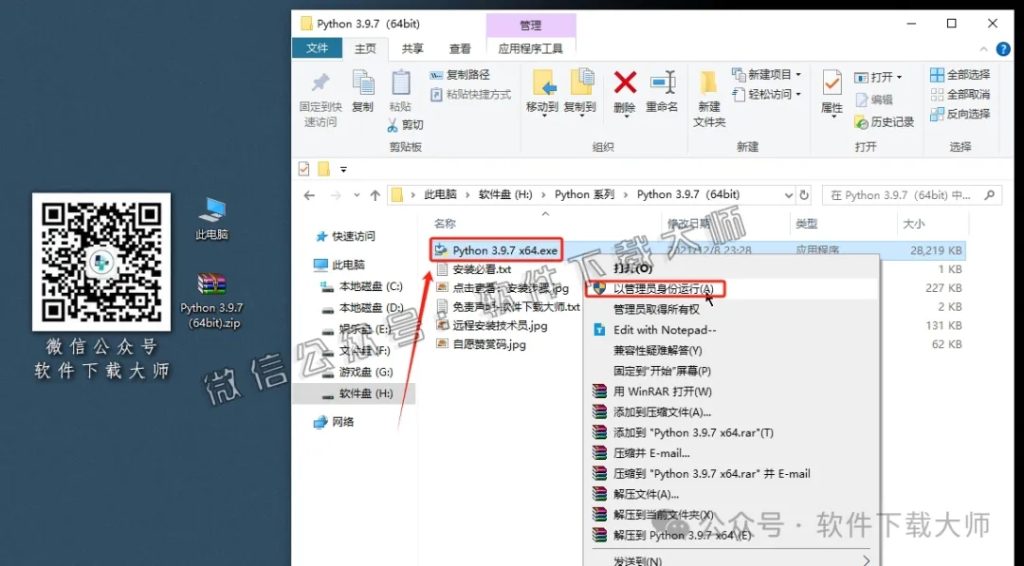Viewport: 1024px width, 566px height.
Task: Select Local Disk (C:) in navigation pane
Action: (361, 286)
